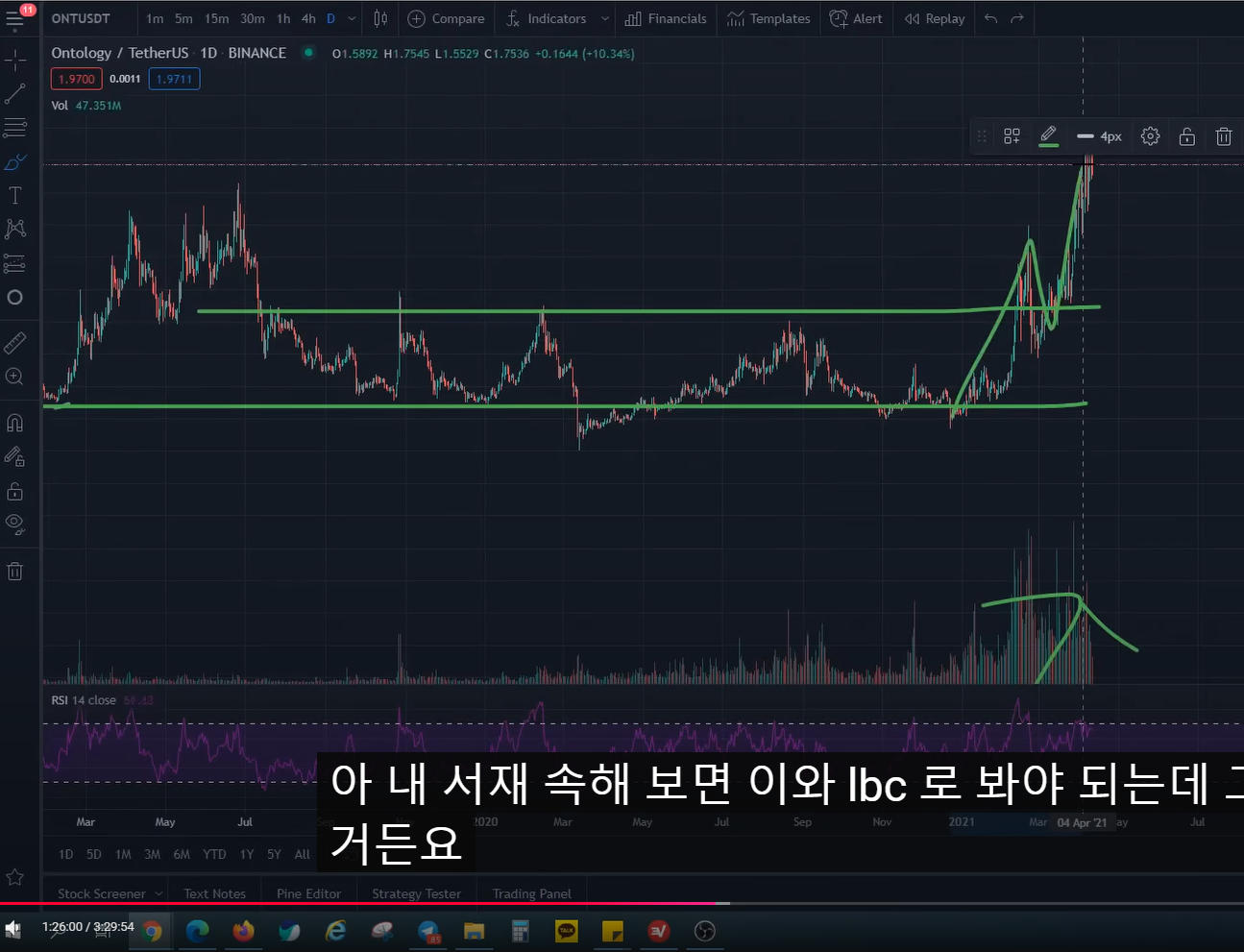Switch to the 5m timeframe
This screenshot has width=1244, height=952.
click(x=183, y=18)
